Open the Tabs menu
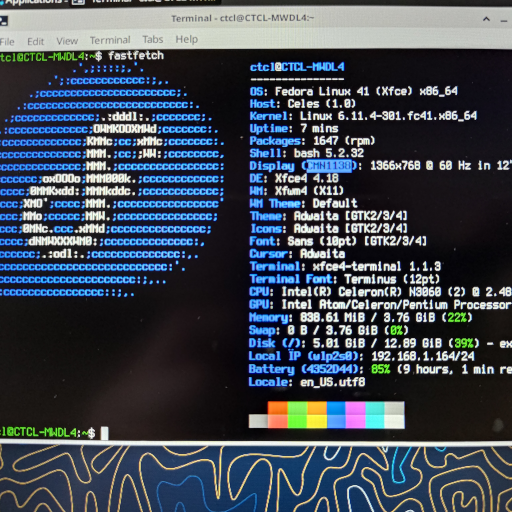This screenshot has width=512, height=512. [x=153, y=39]
